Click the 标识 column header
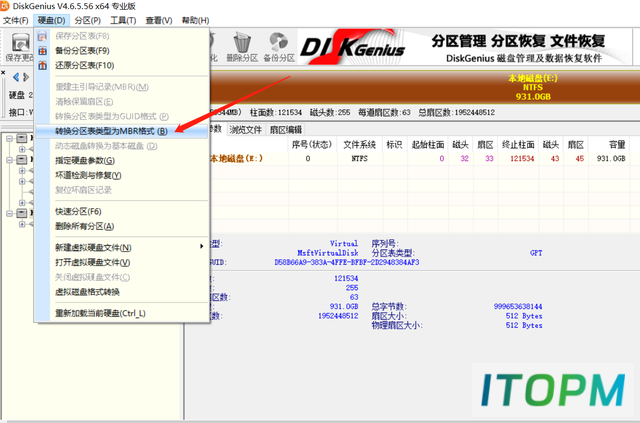Screen dimensions: 640x423 coord(394,145)
